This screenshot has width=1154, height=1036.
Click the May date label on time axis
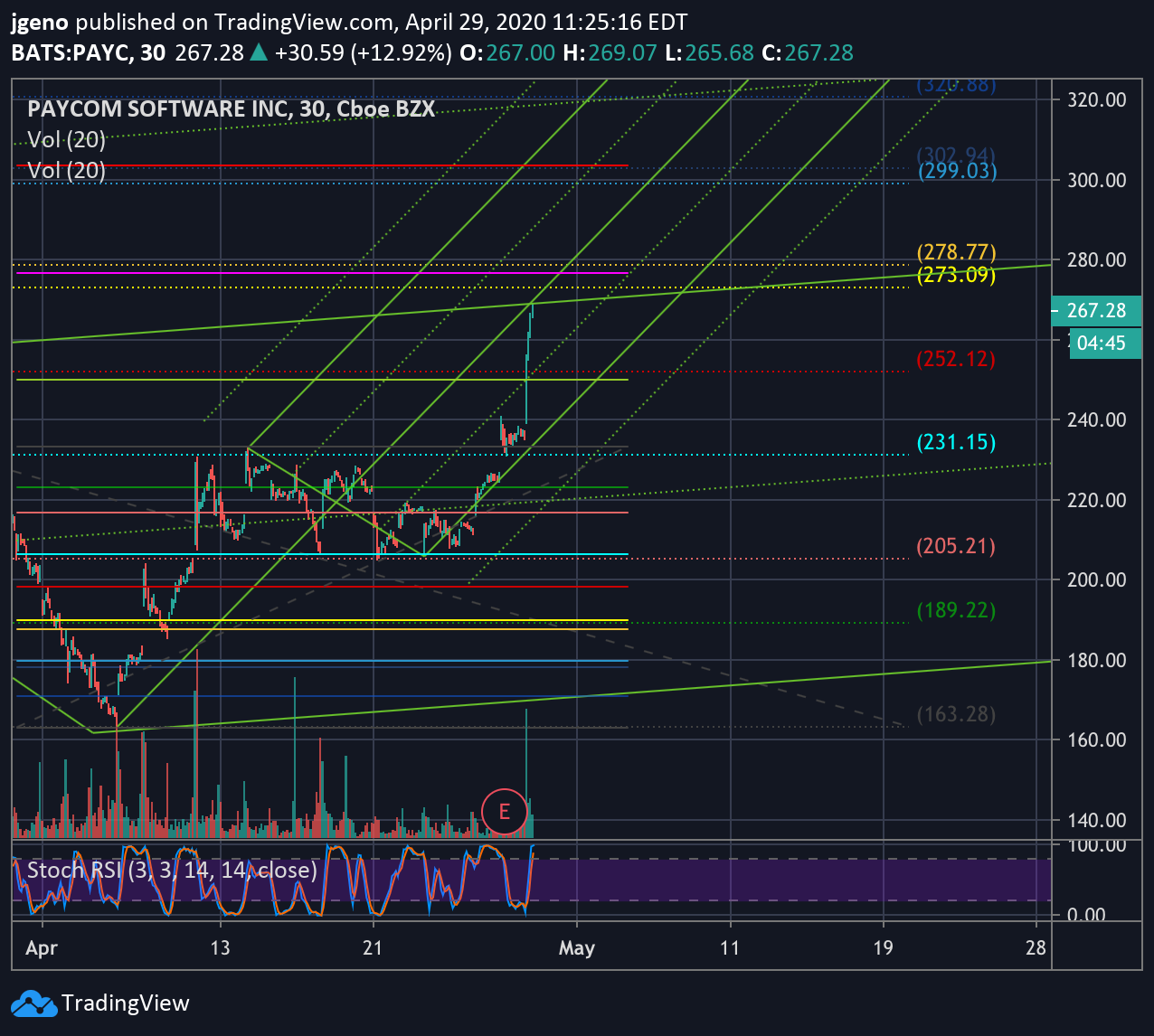tap(577, 947)
